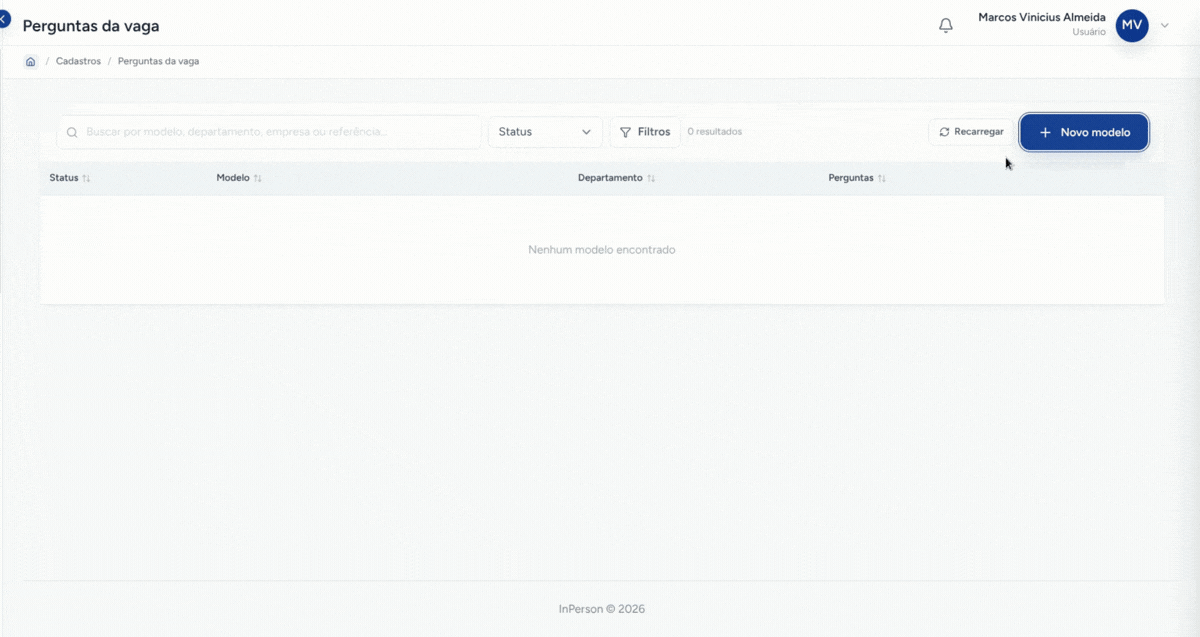Open the Cadastros breadcrumb link

(78, 61)
